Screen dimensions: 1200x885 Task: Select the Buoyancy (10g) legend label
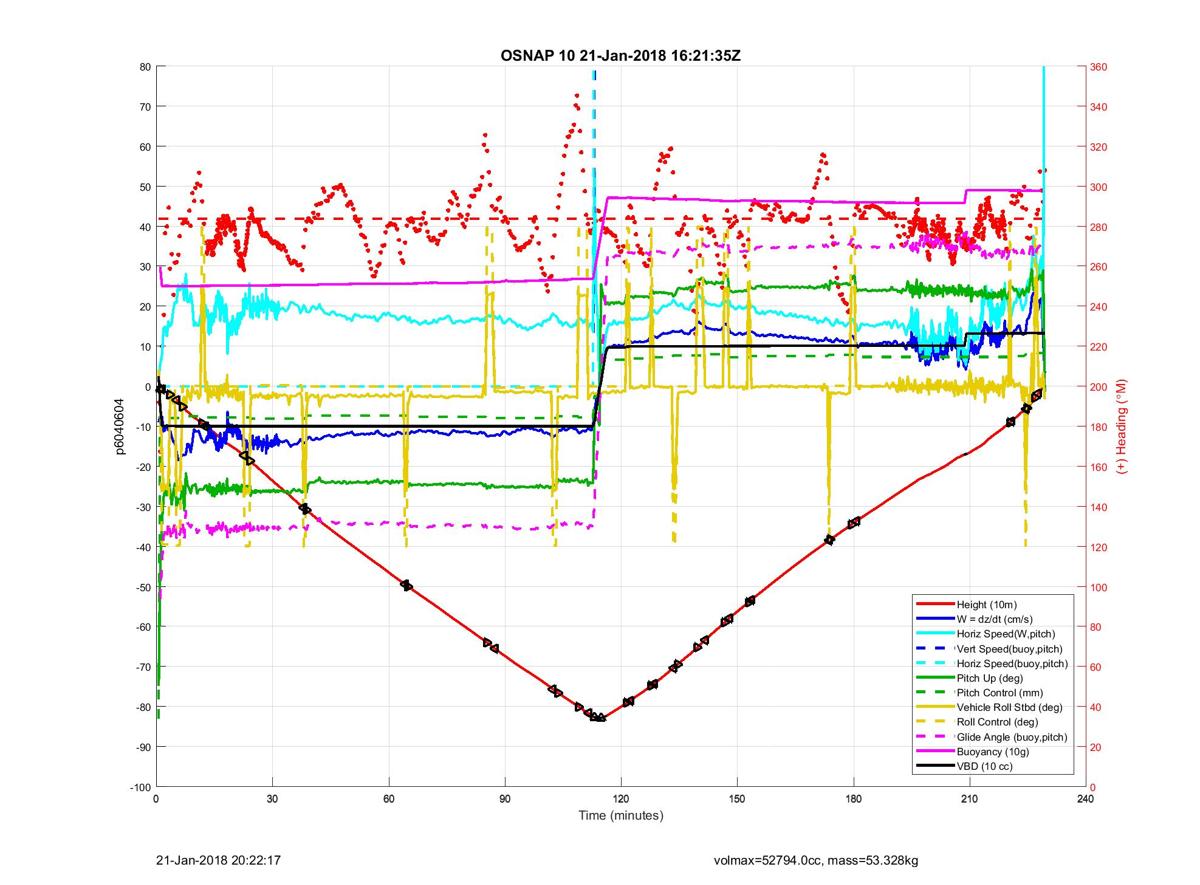pos(994,751)
